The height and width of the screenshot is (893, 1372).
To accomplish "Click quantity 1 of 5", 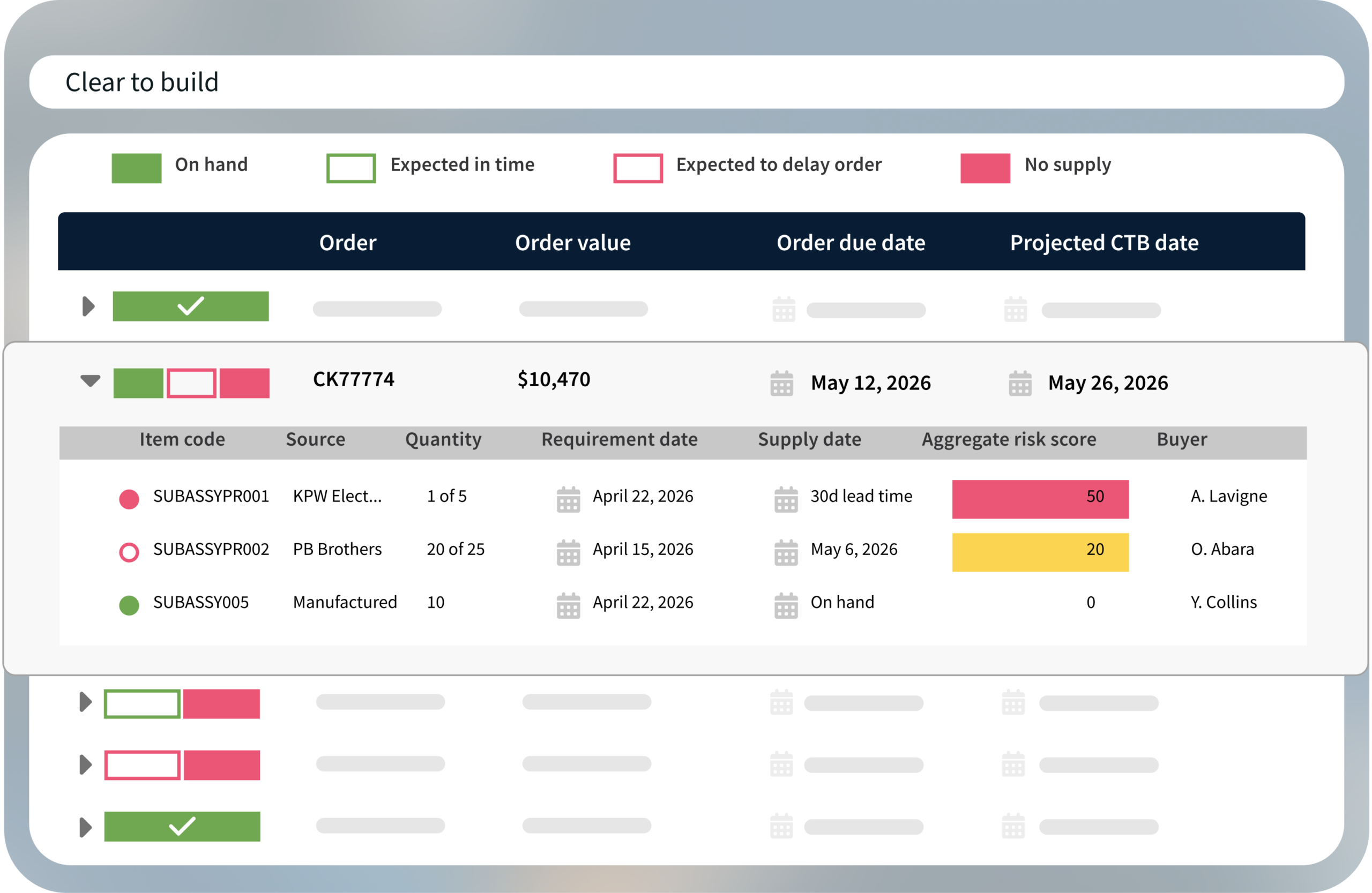I will click(447, 496).
